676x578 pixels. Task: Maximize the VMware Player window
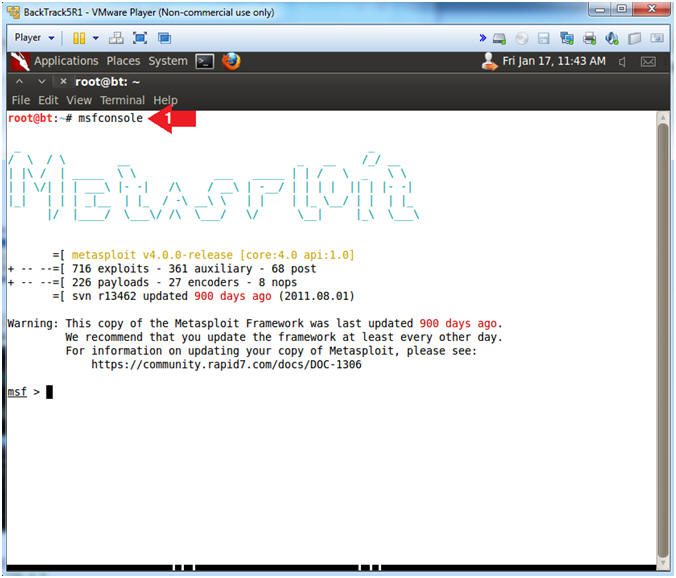(x=621, y=9)
